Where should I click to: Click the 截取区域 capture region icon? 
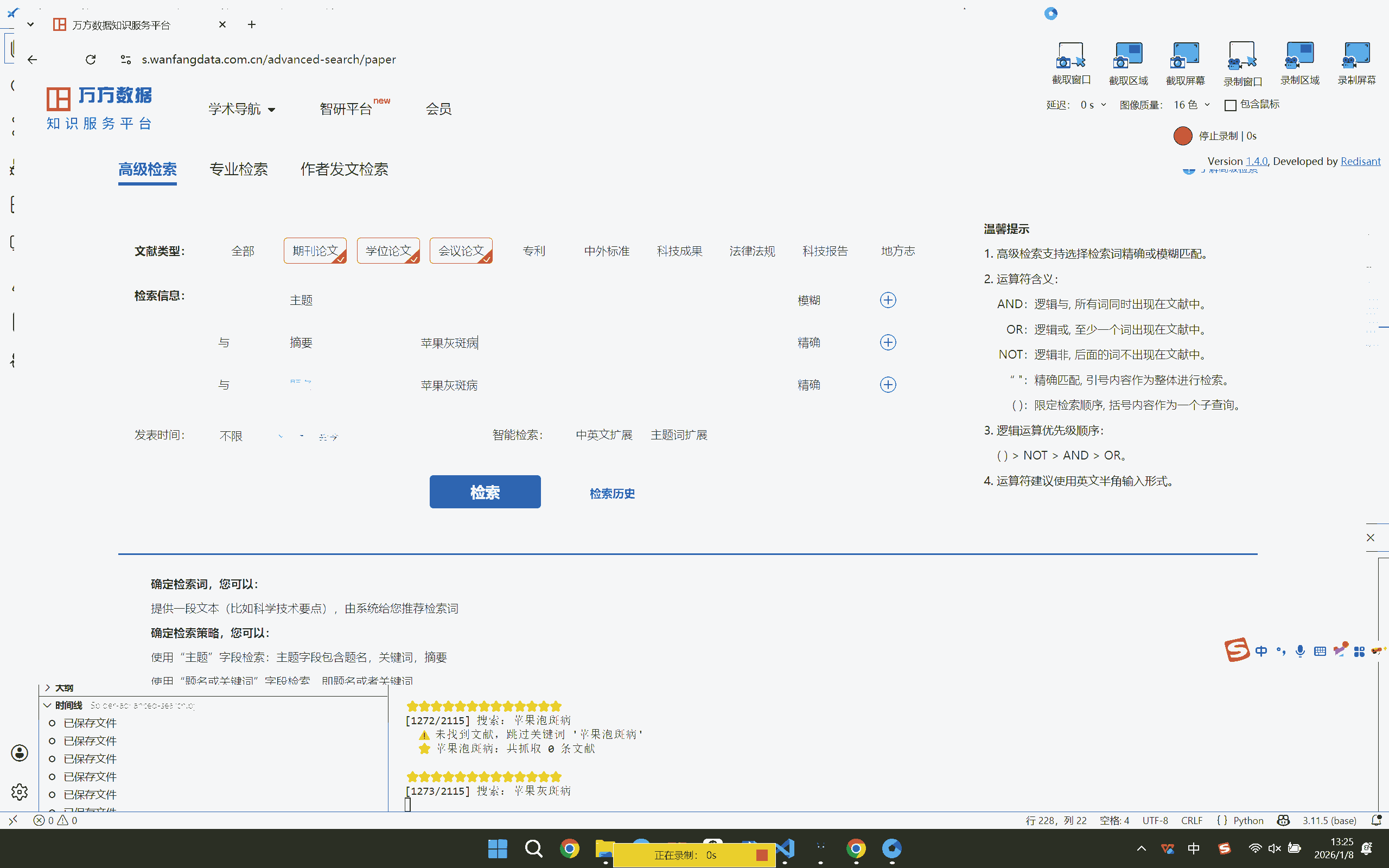(1128, 56)
